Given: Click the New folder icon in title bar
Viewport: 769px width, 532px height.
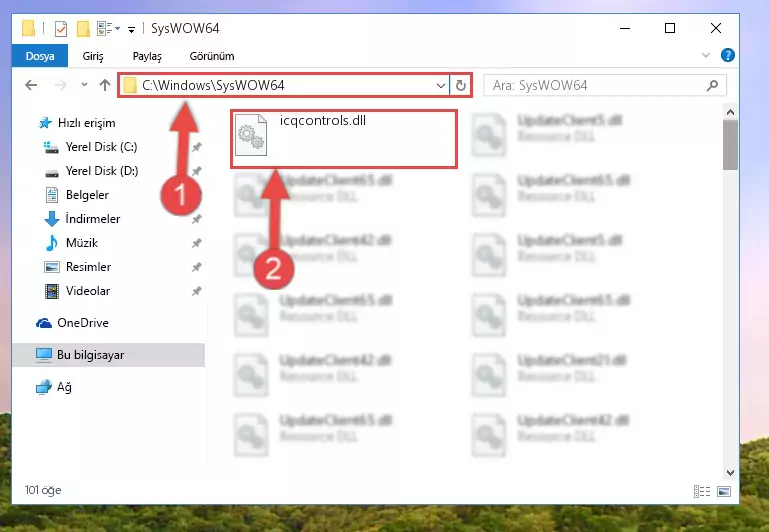Looking at the screenshot, I should (x=83, y=29).
